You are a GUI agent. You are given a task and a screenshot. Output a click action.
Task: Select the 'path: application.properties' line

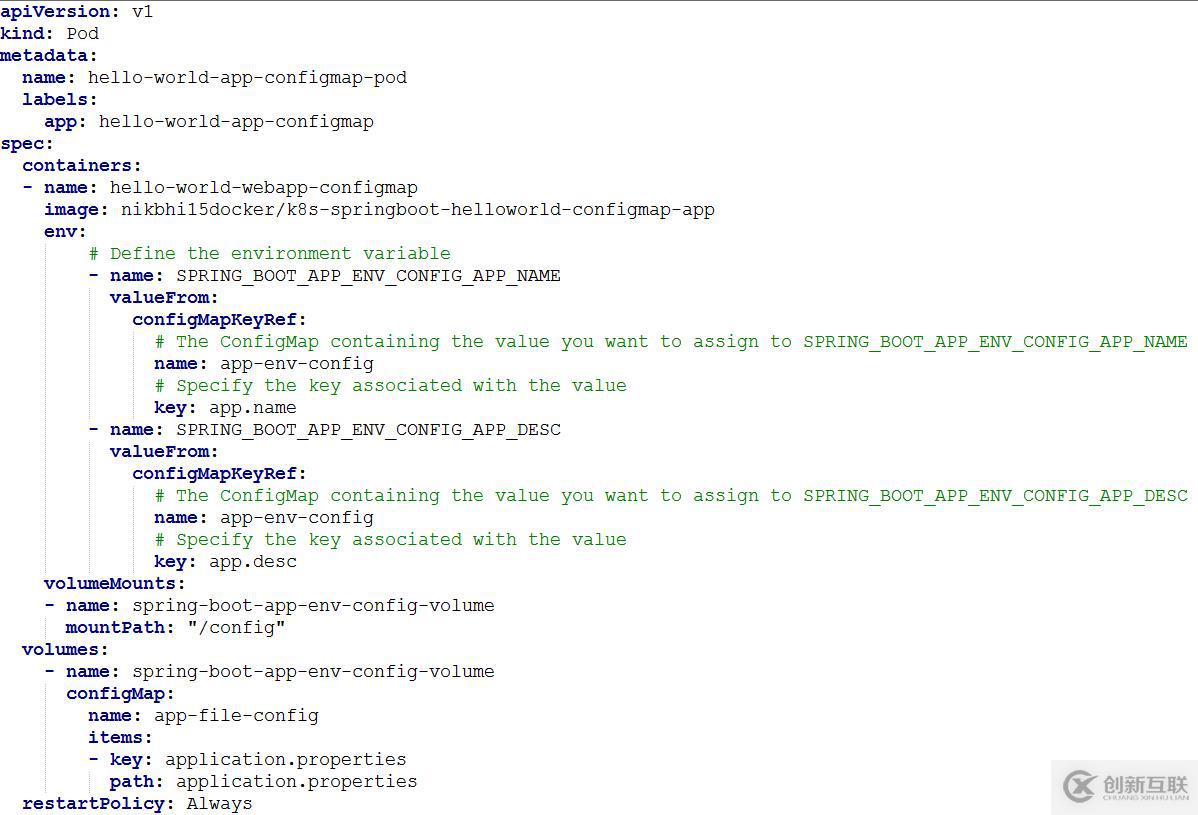tap(264, 783)
